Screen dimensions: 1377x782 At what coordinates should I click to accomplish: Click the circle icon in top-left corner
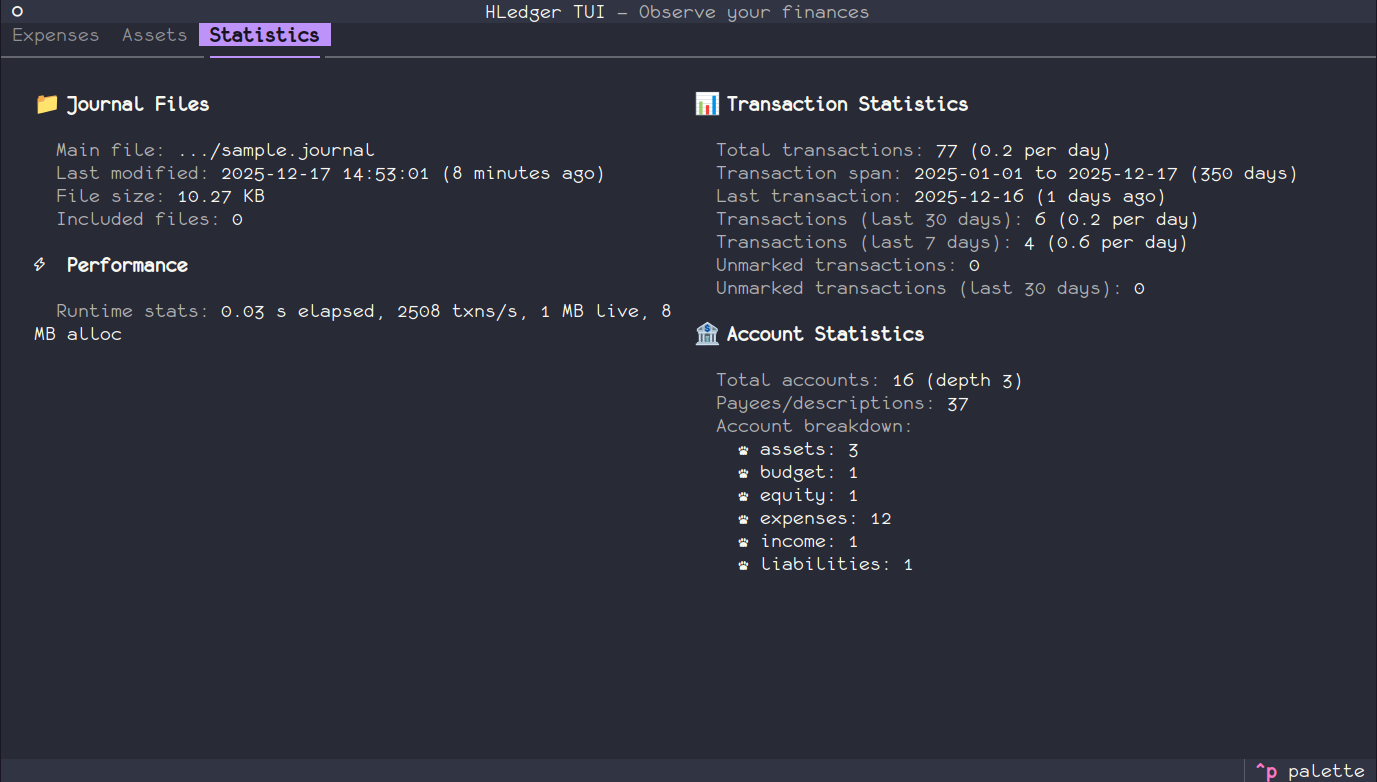coord(17,12)
